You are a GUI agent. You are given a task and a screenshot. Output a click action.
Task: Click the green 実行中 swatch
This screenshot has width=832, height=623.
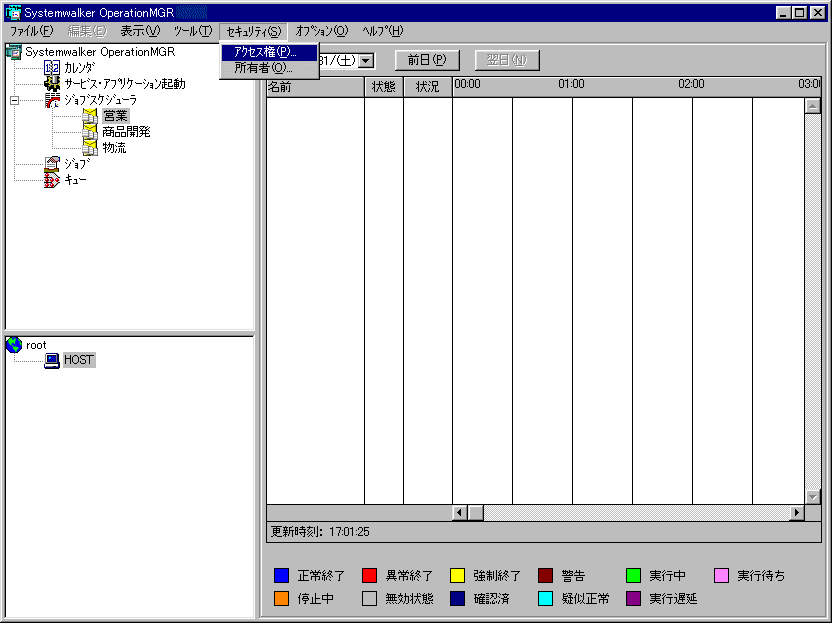click(x=634, y=576)
